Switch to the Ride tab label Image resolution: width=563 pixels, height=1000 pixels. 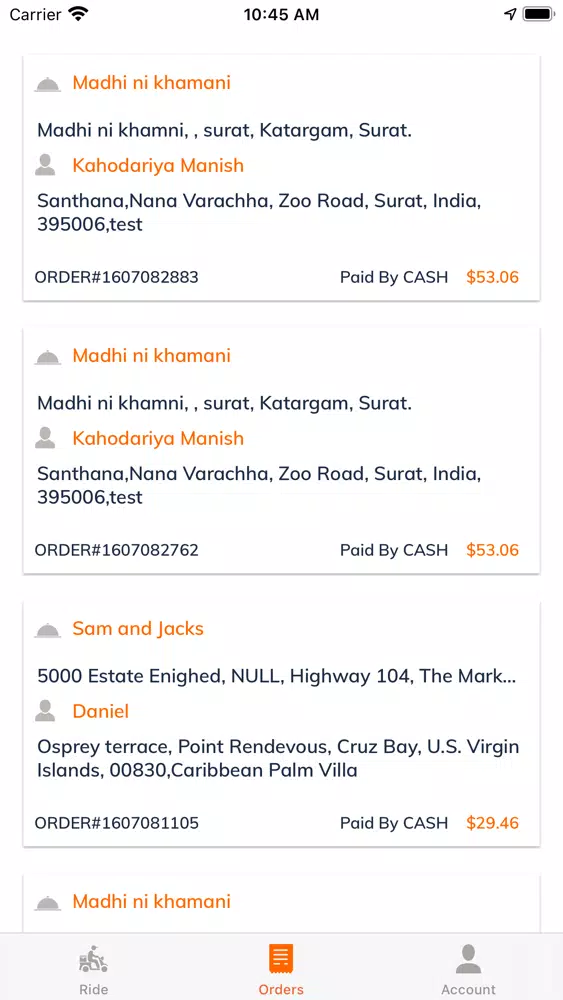[93, 990]
